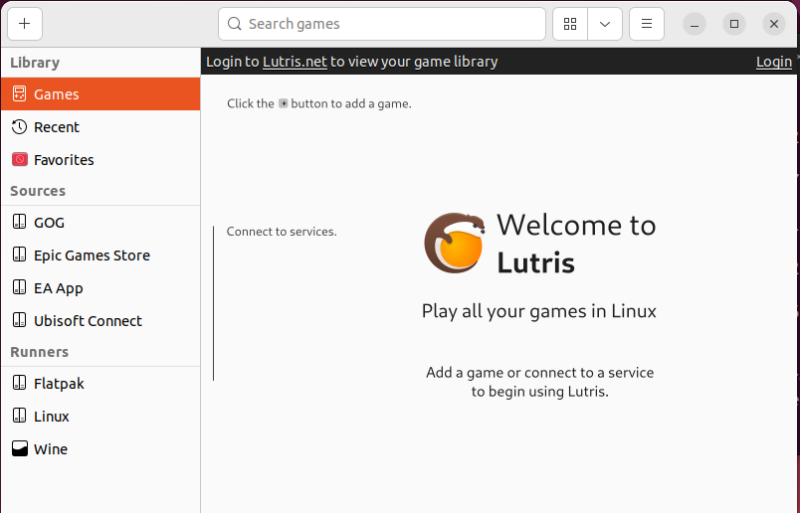The image size is (800, 513).
Task: Click the Flatpak runner icon
Action: coord(19,383)
